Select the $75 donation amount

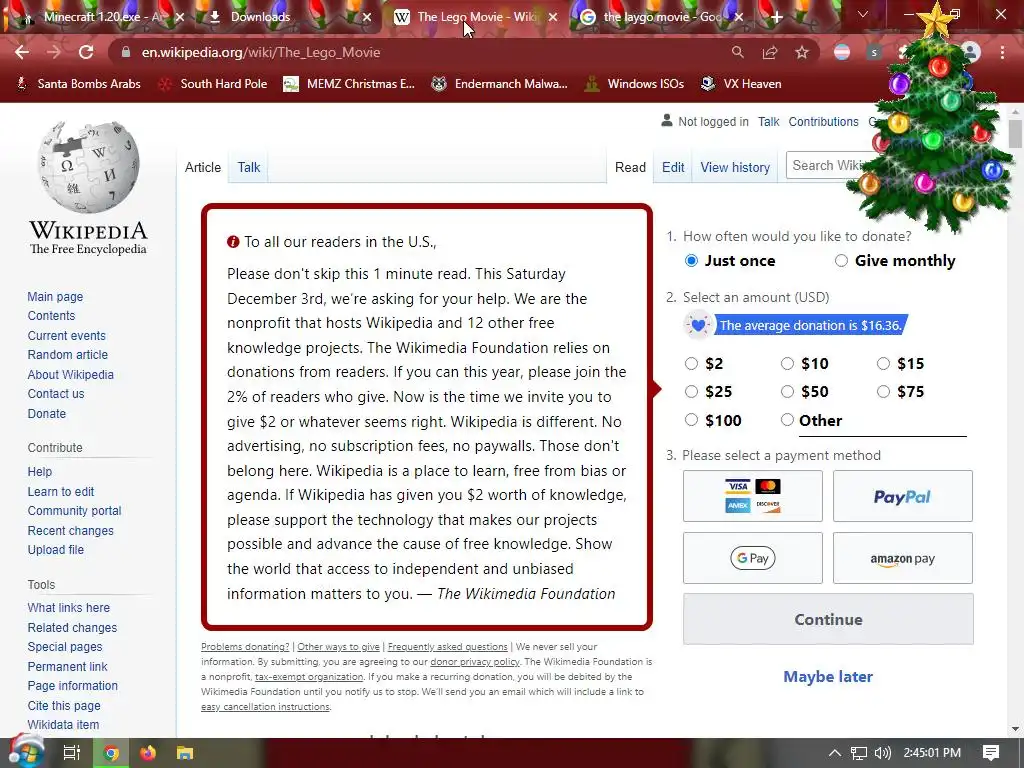(884, 391)
